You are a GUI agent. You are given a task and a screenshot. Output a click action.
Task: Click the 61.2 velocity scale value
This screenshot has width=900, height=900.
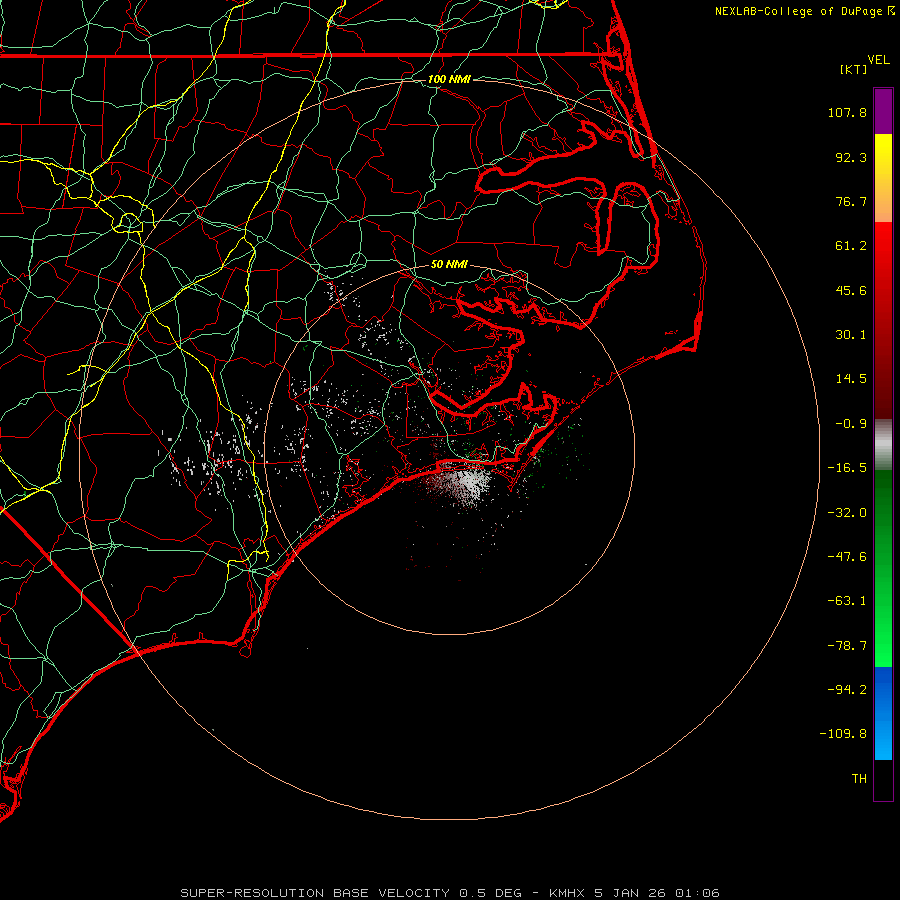tap(851, 246)
